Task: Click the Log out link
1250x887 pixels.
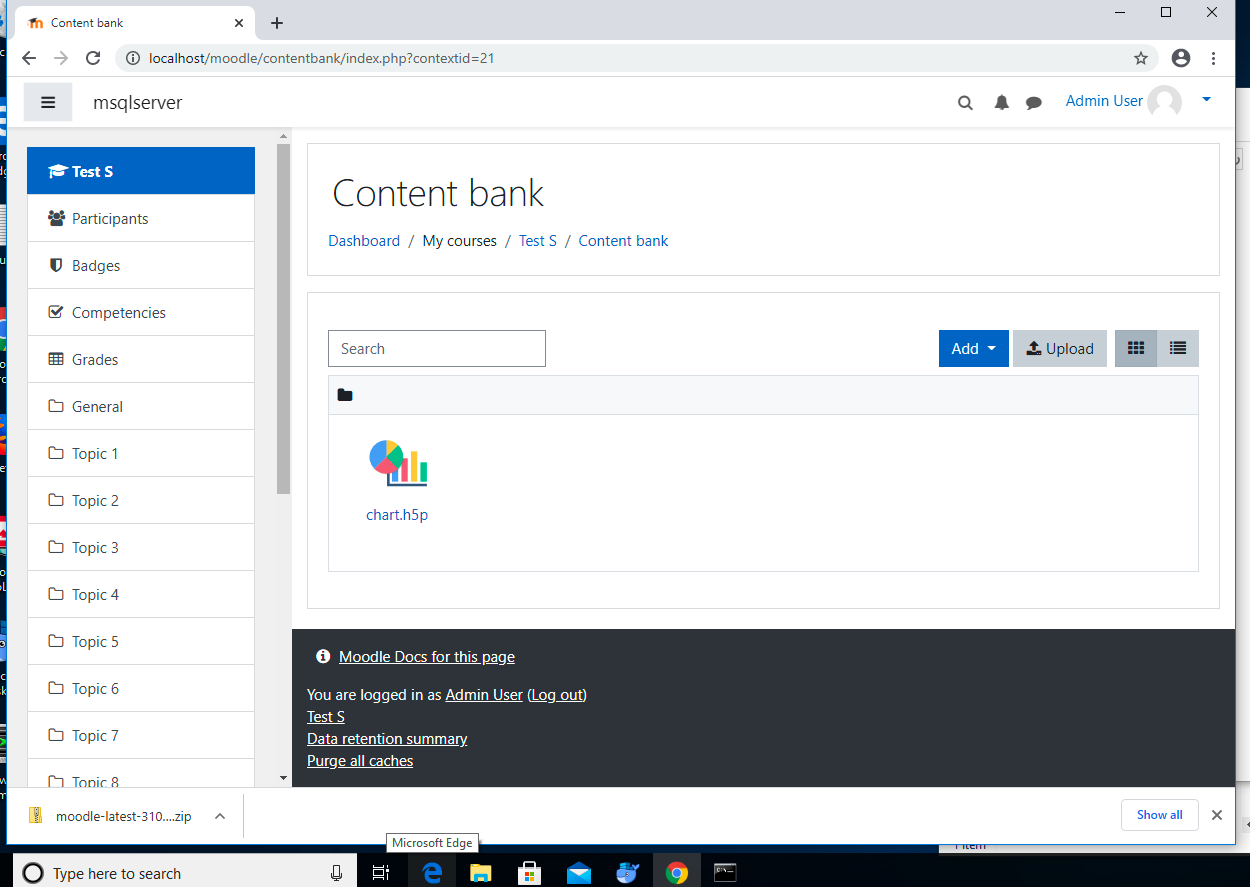Action: [557, 694]
